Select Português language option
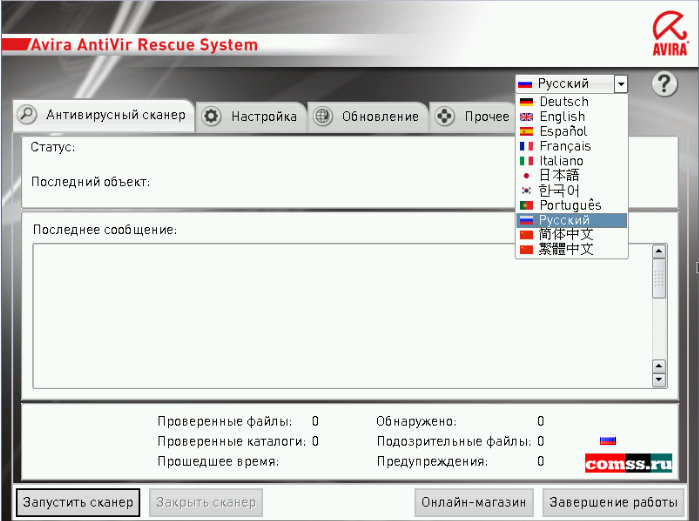This screenshot has height=521, width=699. [572, 205]
